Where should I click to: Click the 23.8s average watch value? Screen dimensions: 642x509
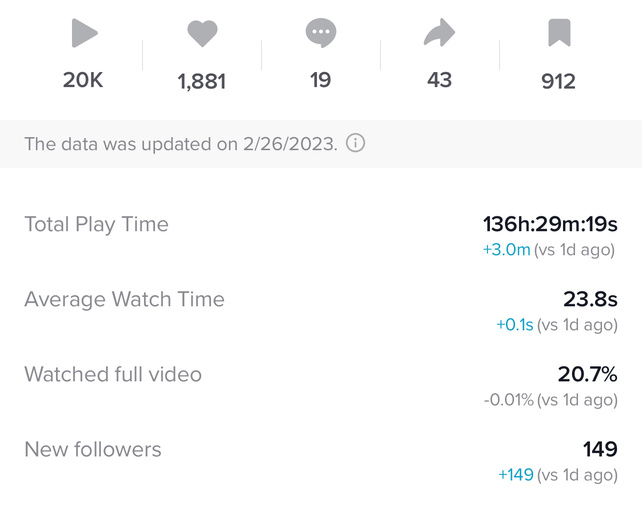click(590, 299)
